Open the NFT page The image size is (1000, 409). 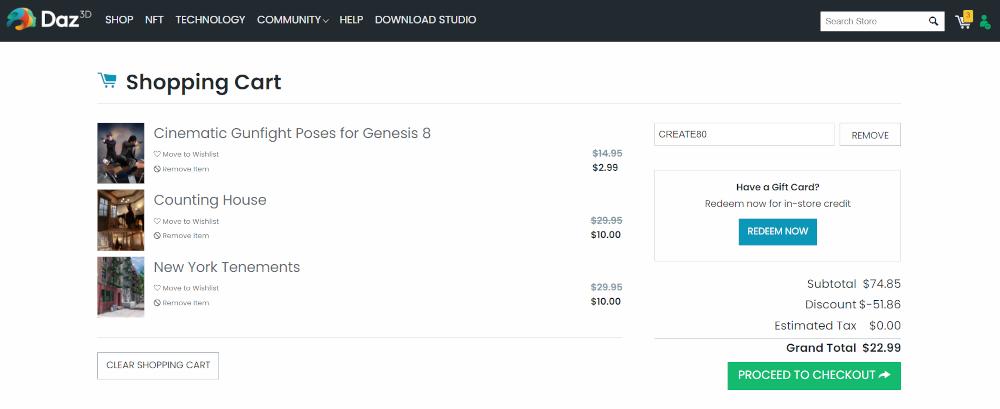tap(154, 20)
